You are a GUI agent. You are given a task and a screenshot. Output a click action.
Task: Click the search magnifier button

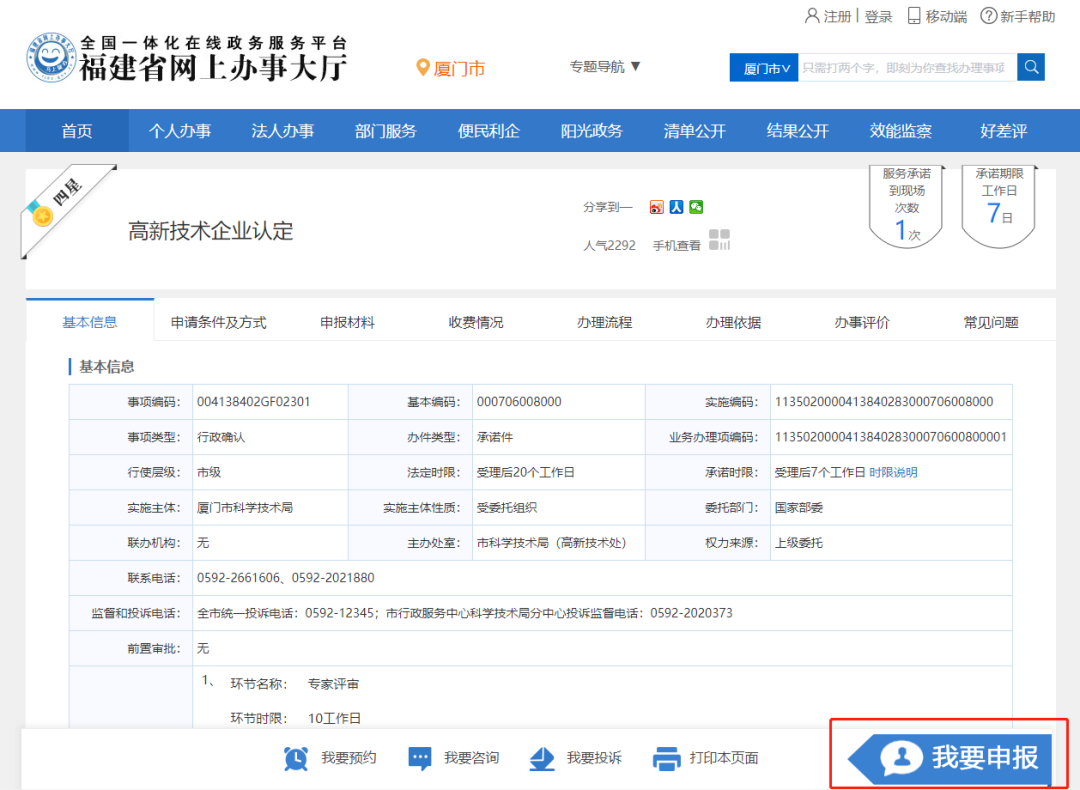(1031, 67)
